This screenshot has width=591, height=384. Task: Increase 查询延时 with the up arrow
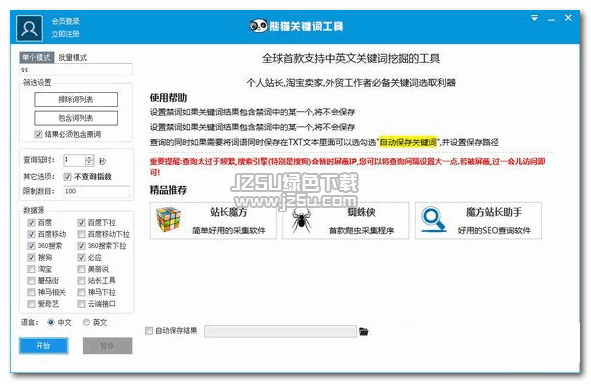pyautogui.click(x=90, y=158)
